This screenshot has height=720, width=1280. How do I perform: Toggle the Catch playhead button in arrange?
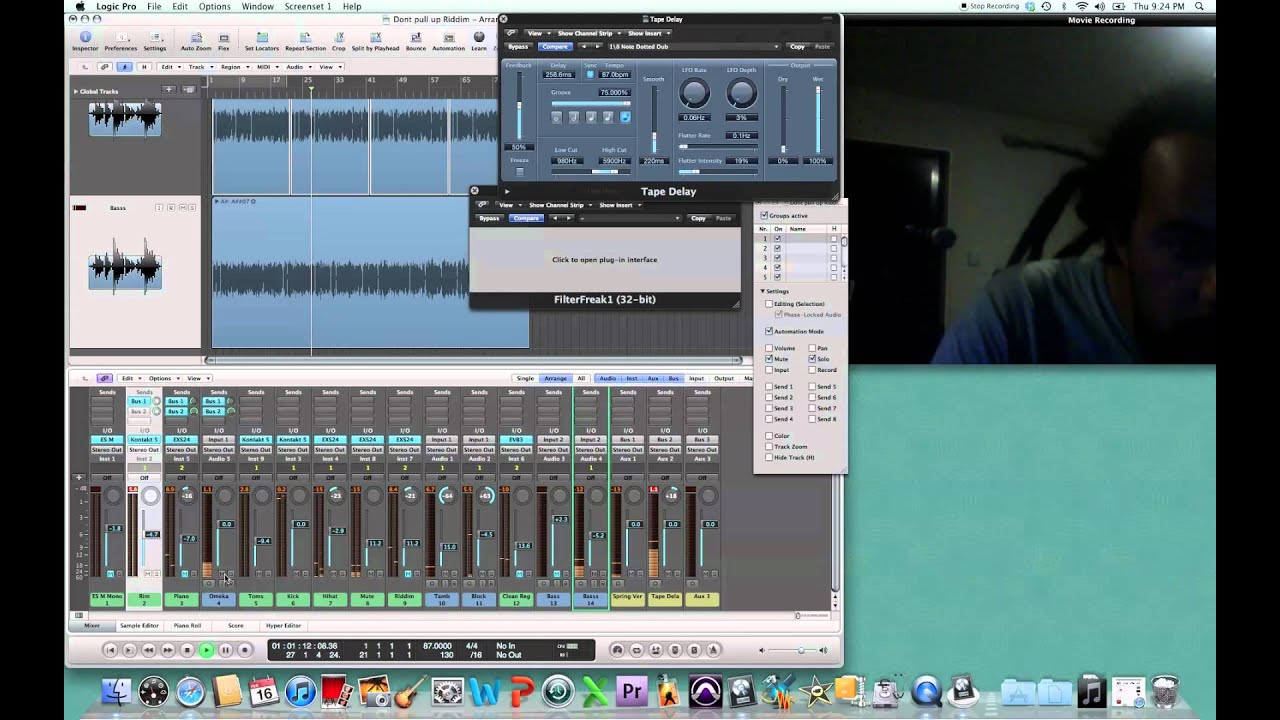click(124, 67)
